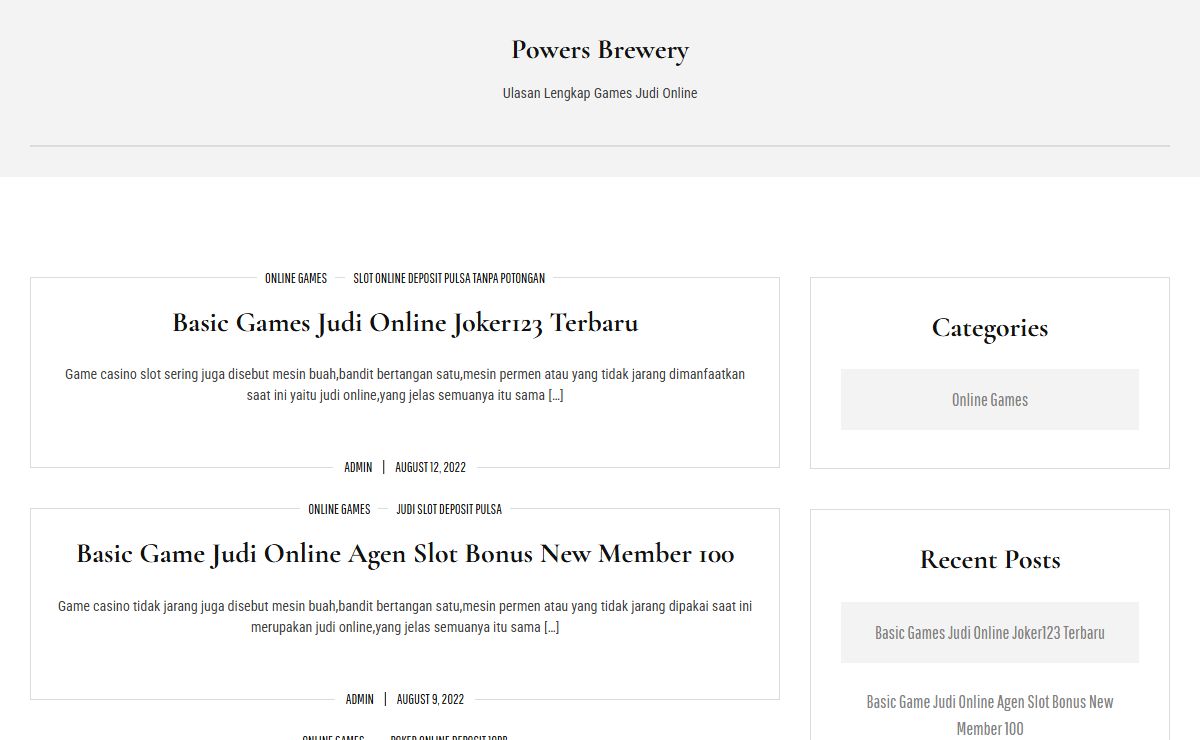Click Admin author under Agen Slot post
This screenshot has height=740, width=1200.
click(x=359, y=699)
